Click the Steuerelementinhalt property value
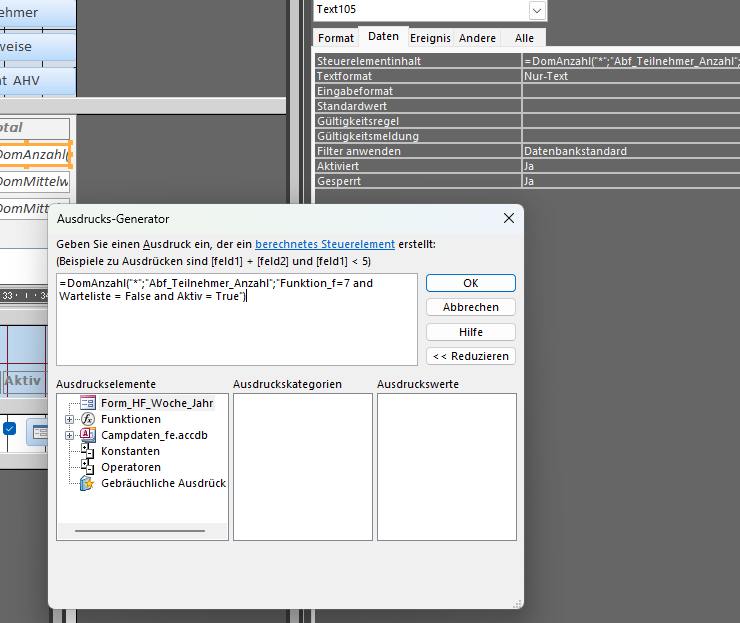 [631, 61]
